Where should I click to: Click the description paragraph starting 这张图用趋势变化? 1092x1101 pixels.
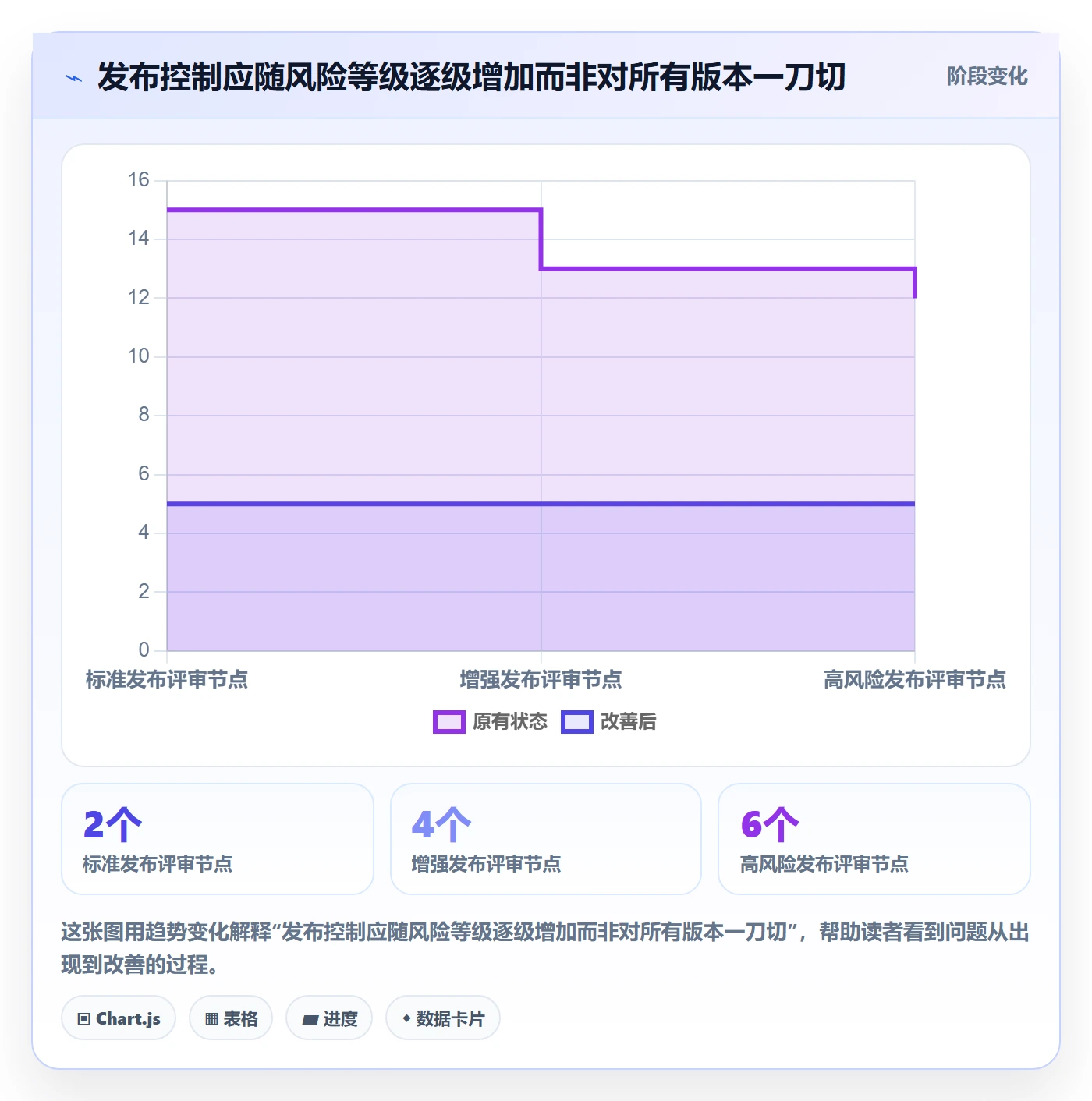(x=545, y=948)
